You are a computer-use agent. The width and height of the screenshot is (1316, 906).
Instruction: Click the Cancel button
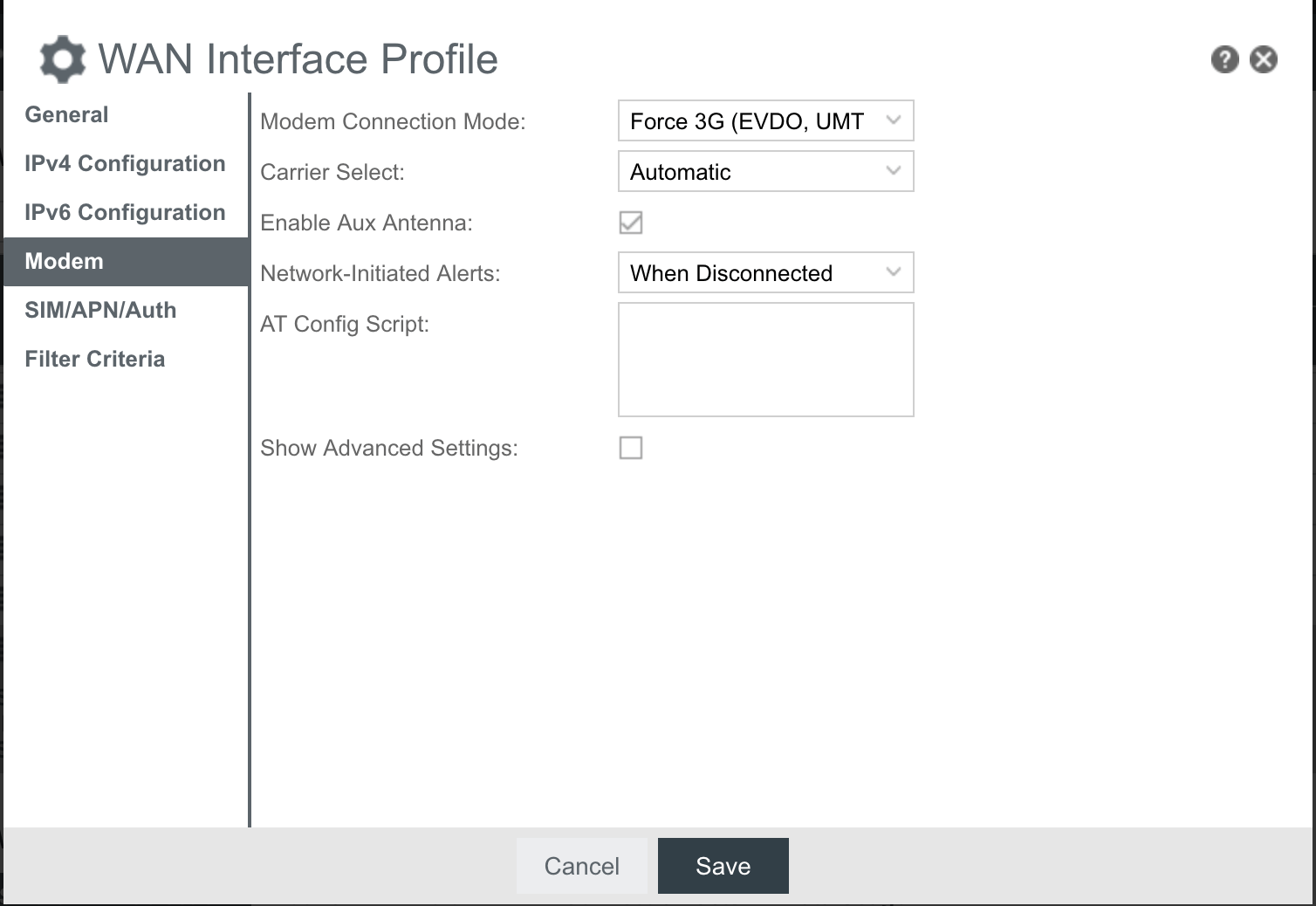(582, 865)
